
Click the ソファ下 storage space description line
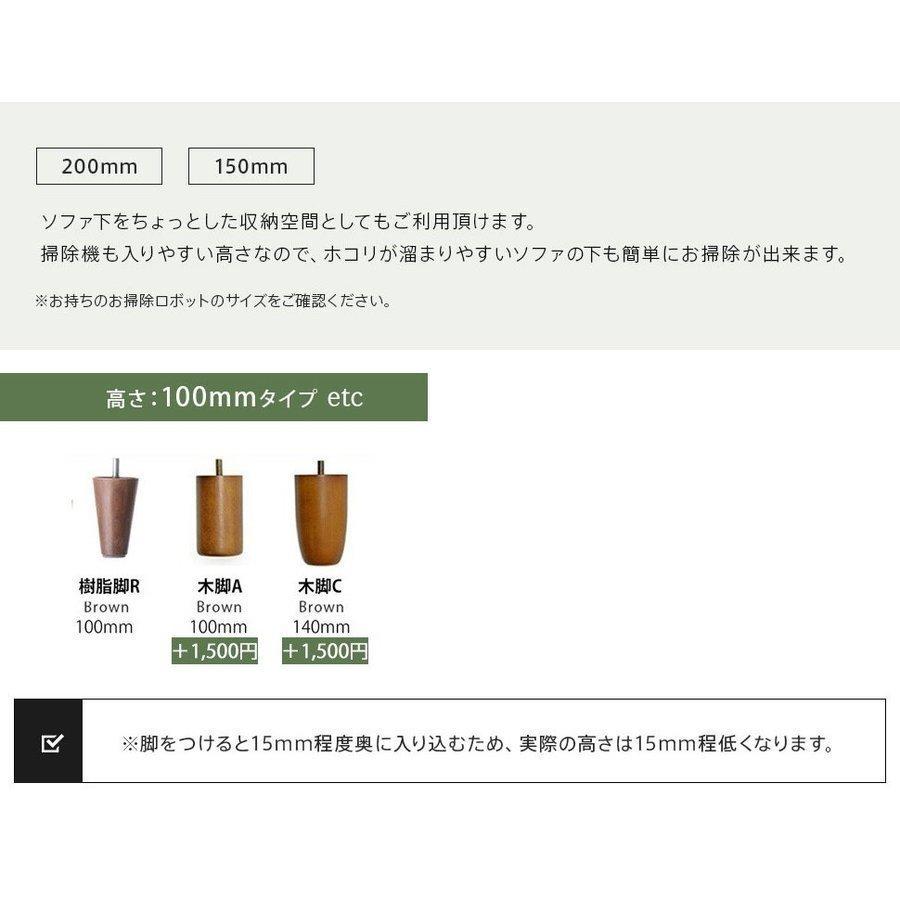tap(289, 222)
